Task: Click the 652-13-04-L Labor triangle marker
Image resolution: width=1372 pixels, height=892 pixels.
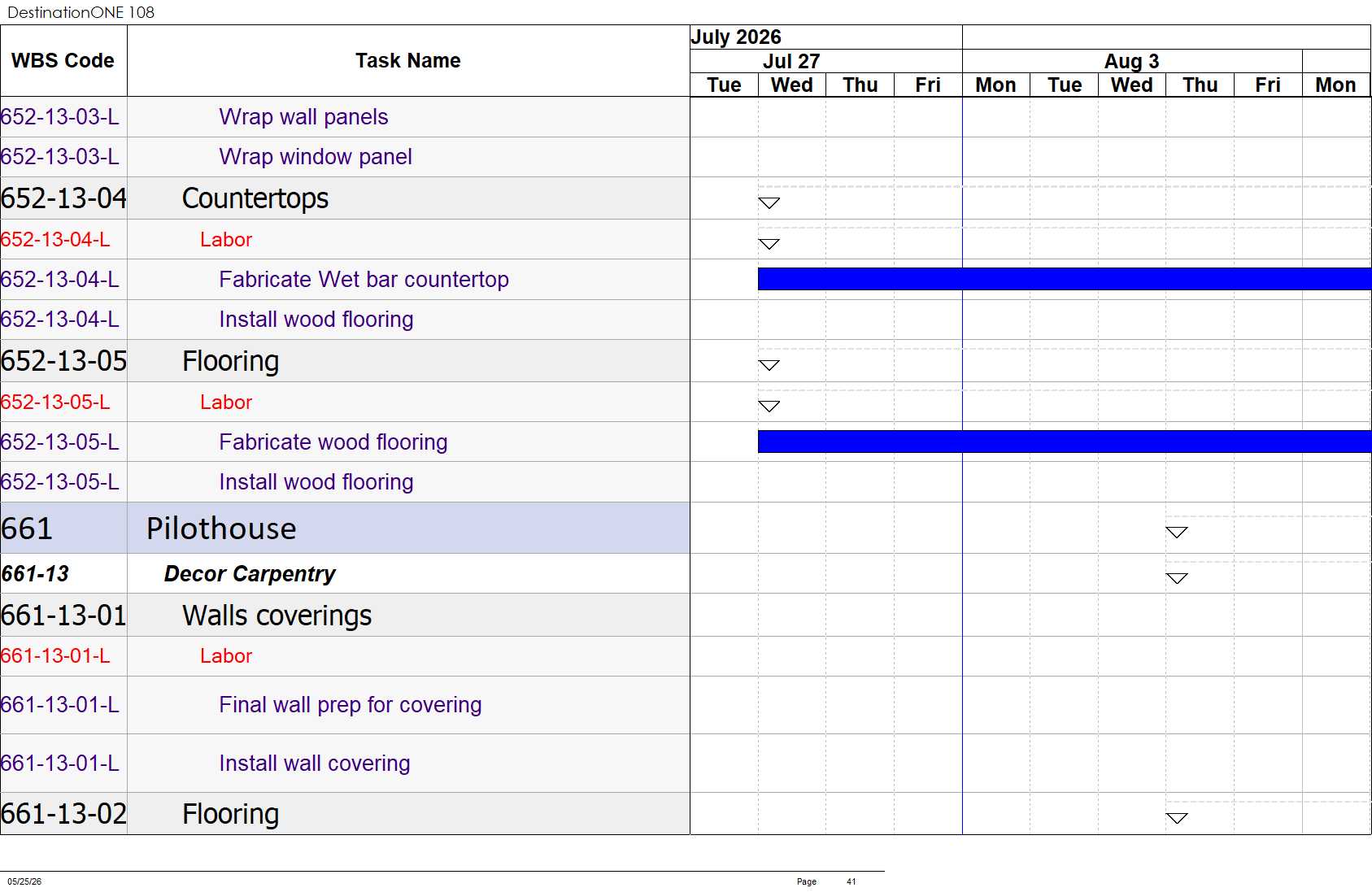Action: [769, 243]
